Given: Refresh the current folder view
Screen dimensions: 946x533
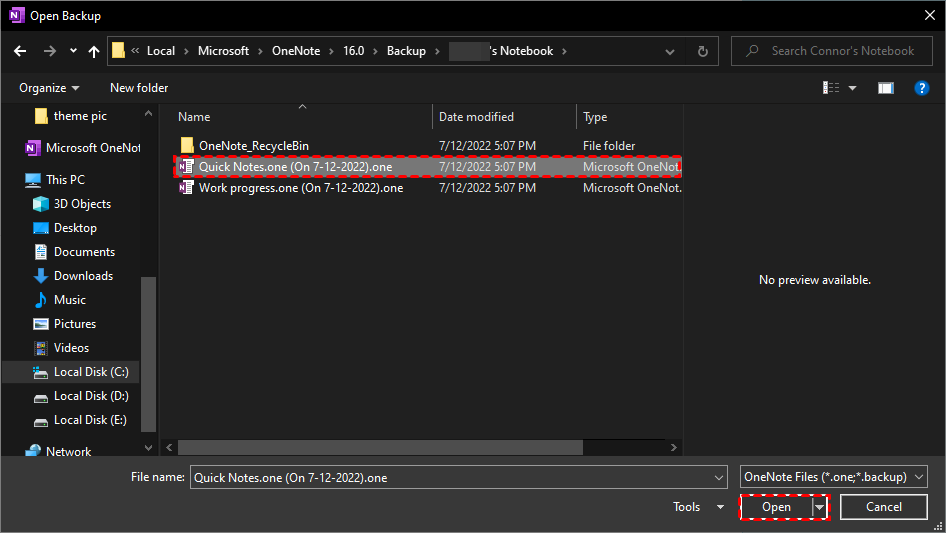Looking at the screenshot, I should pos(703,51).
